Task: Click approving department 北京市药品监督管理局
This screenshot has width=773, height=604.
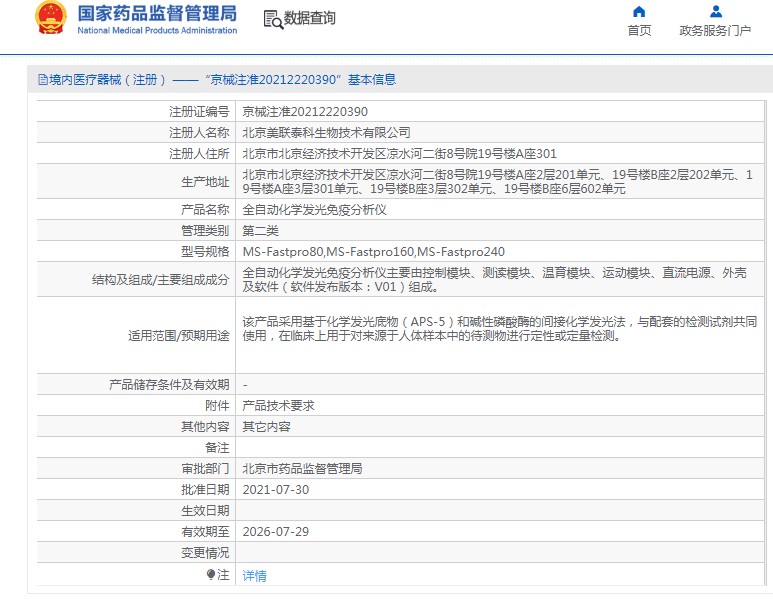Action: (302, 468)
